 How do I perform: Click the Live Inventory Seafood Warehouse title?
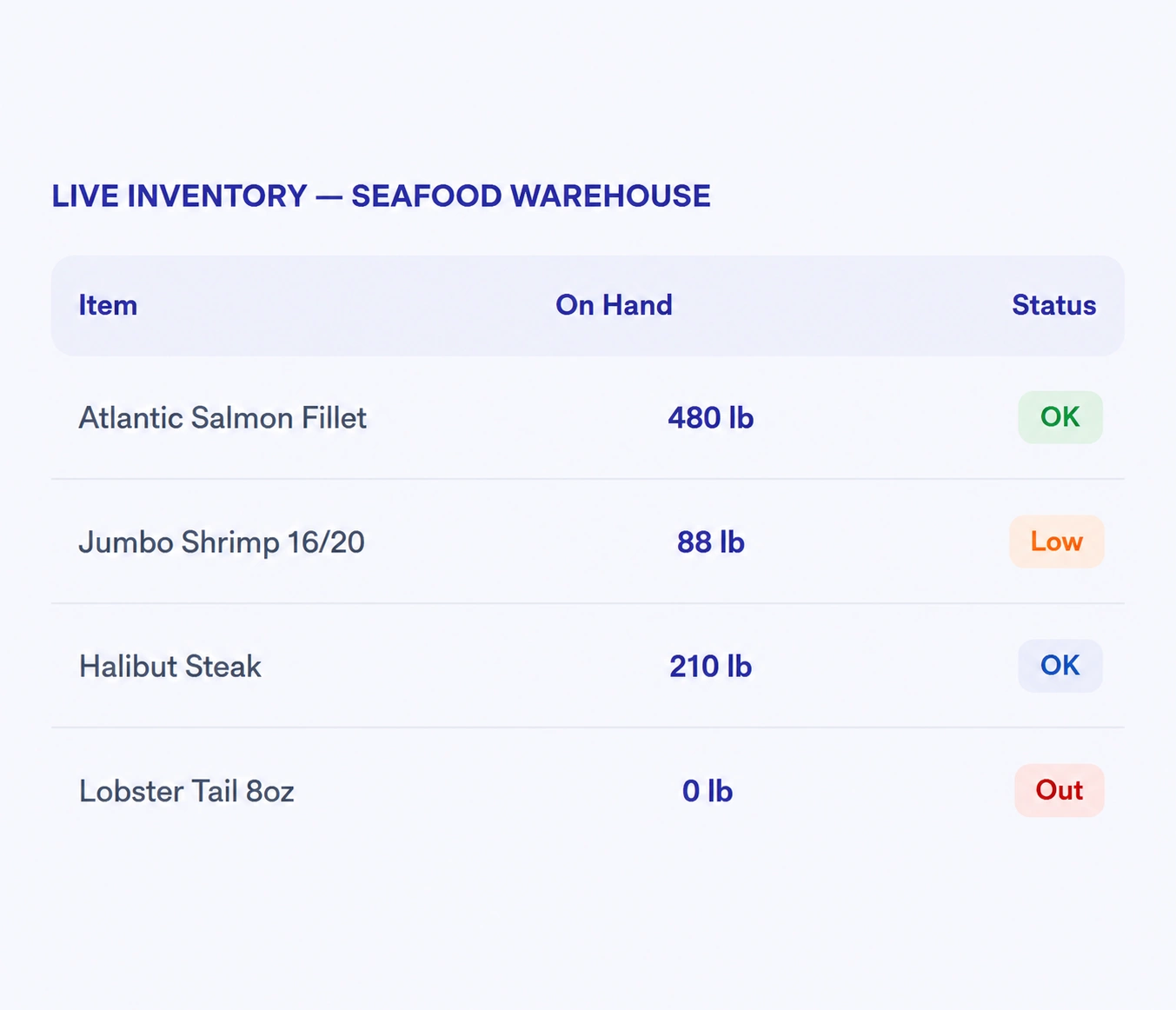point(381,196)
